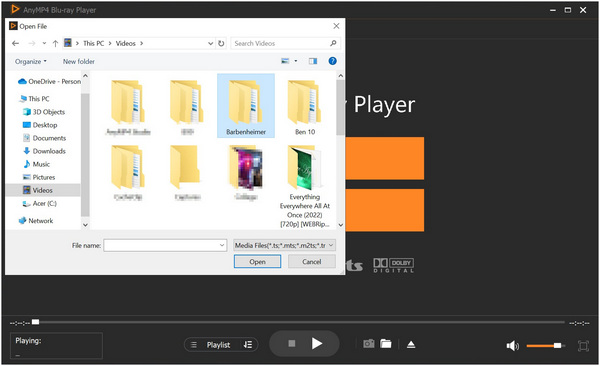Toggle fullscreen mode icon
600x366 pixels.
click(x=583, y=346)
